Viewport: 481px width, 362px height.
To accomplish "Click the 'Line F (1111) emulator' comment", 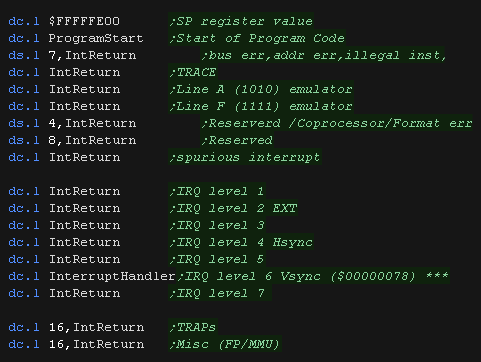I will [261, 106].
